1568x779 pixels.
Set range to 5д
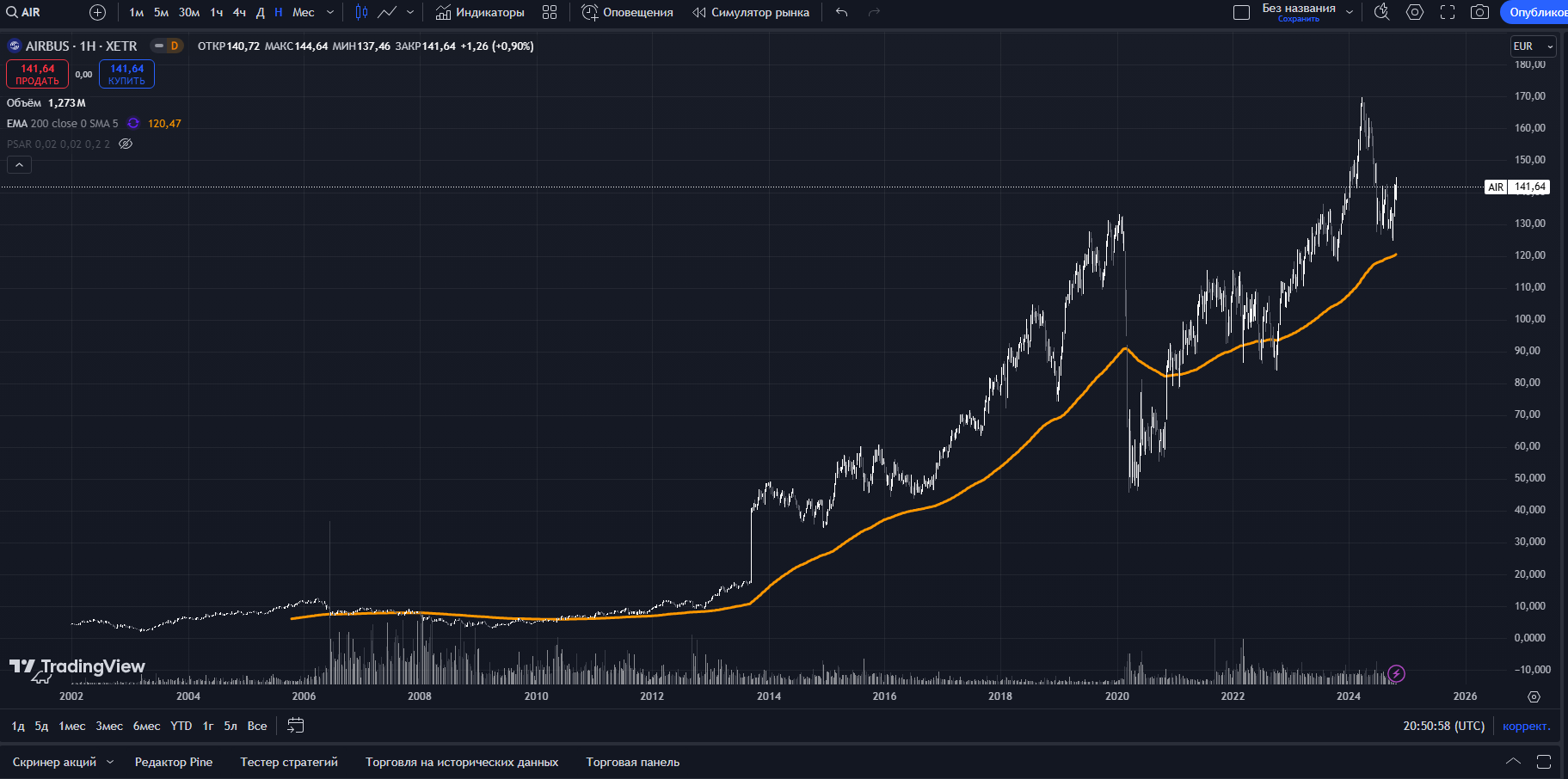coord(41,727)
